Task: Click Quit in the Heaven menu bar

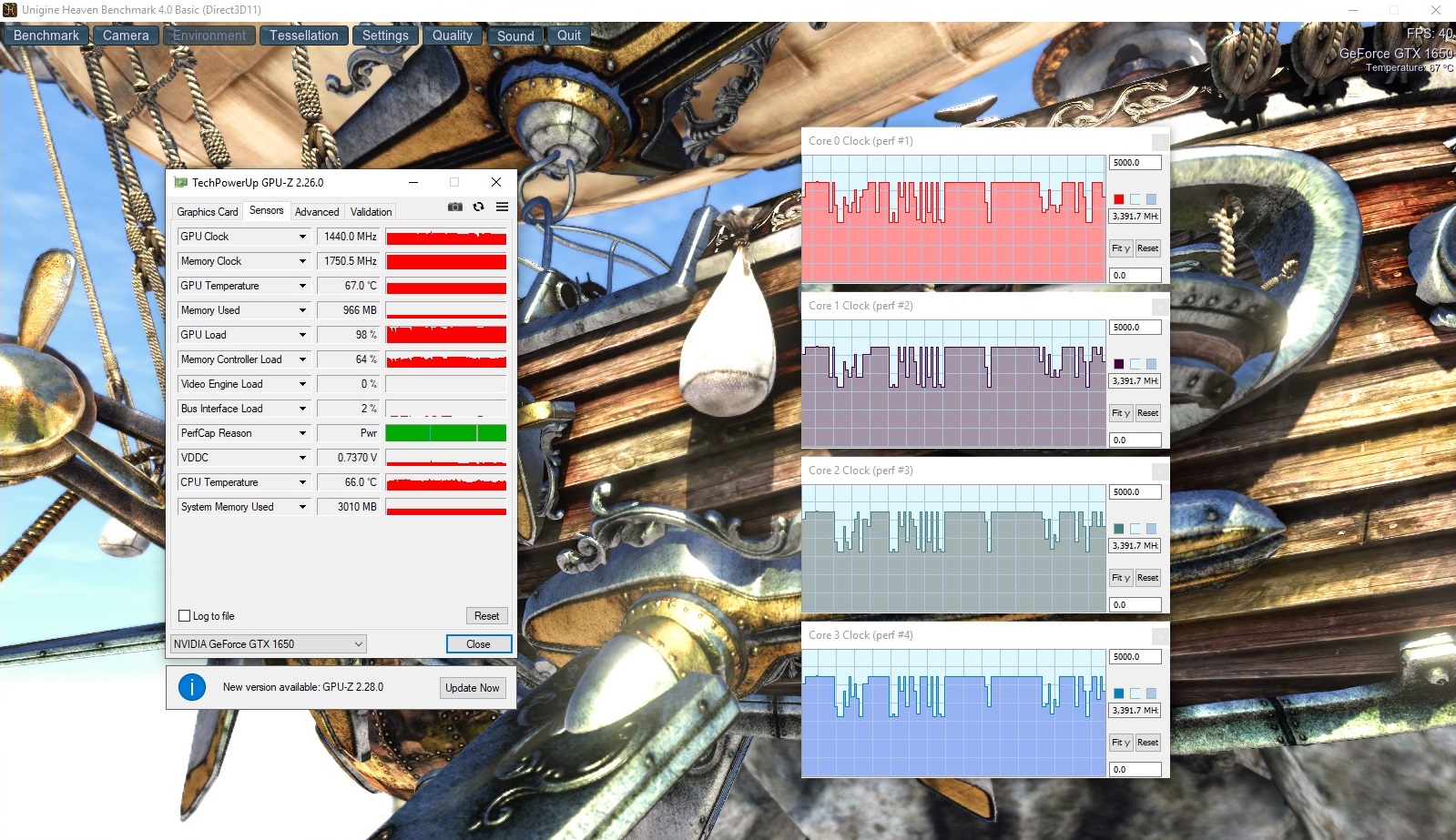Action: click(x=569, y=35)
